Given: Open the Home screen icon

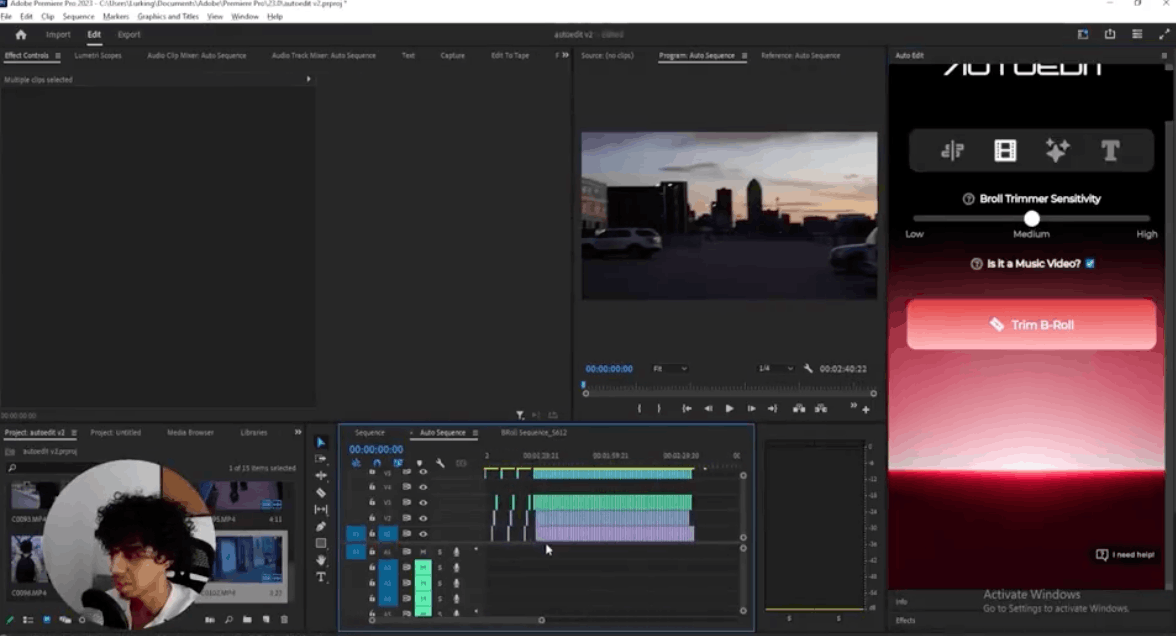Looking at the screenshot, I should [20, 35].
